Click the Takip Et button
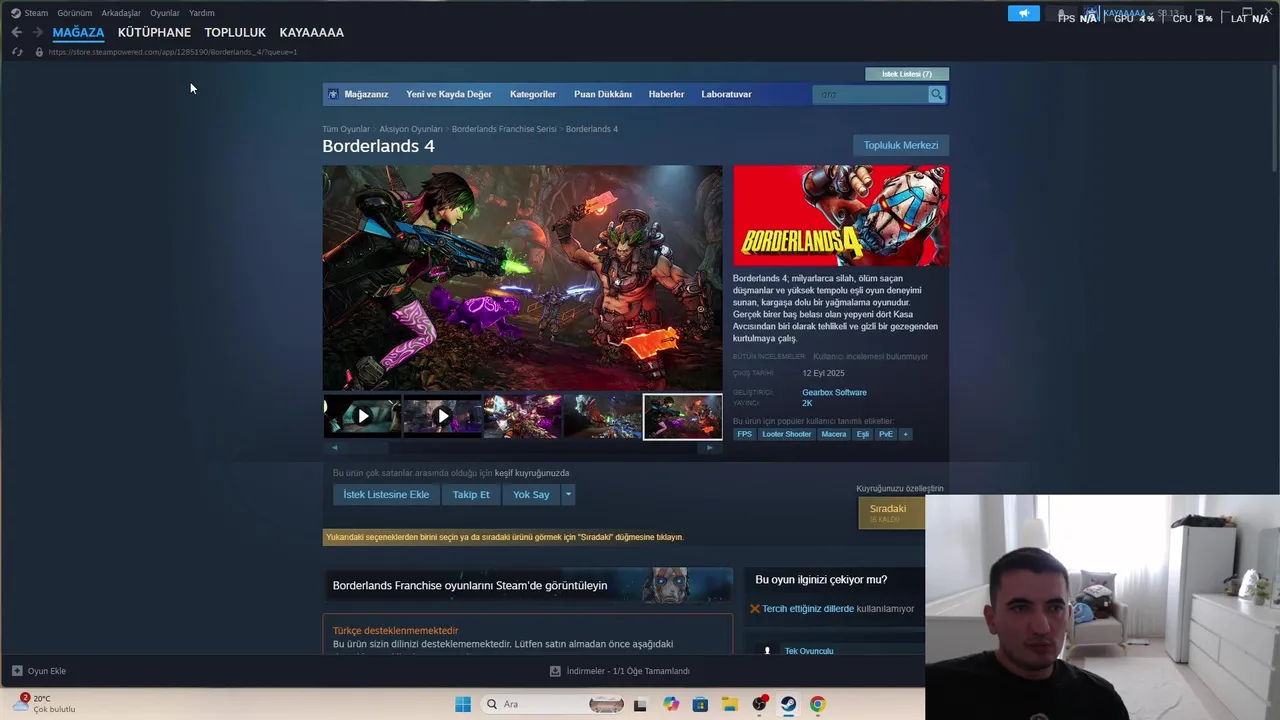The width and height of the screenshot is (1280, 720). pos(471,494)
